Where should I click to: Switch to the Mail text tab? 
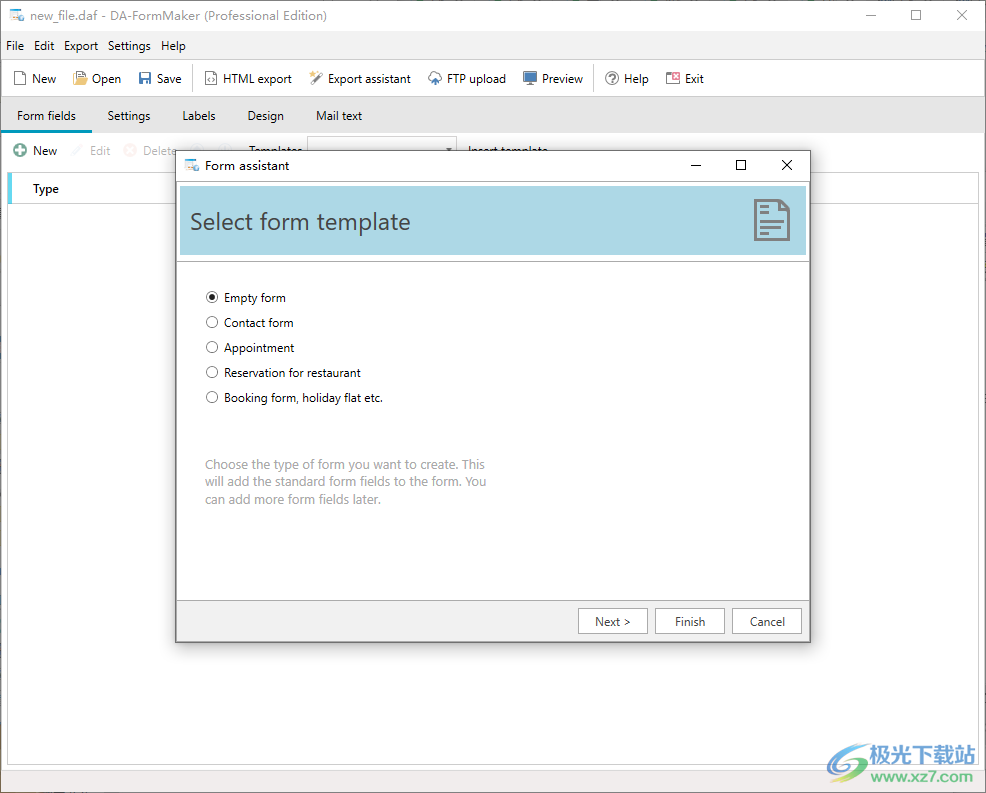pyautogui.click(x=339, y=116)
